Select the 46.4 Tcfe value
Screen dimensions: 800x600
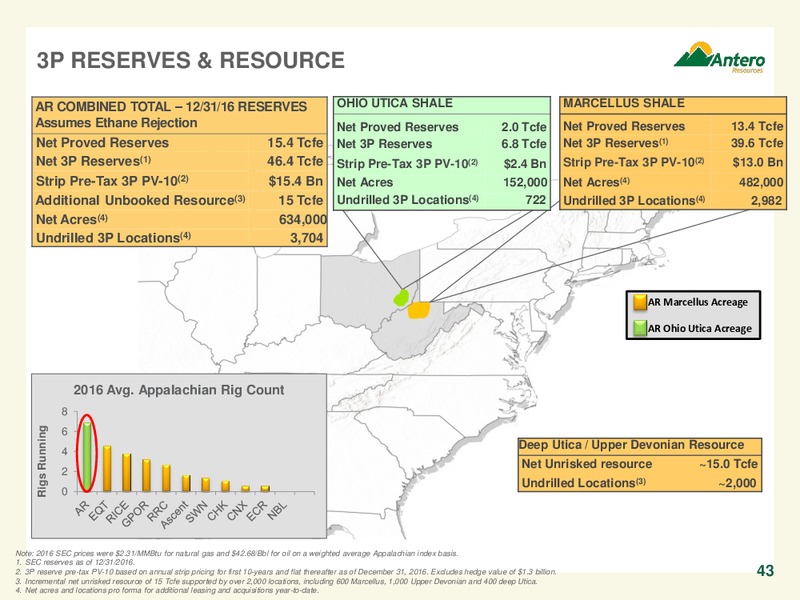point(295,161)
